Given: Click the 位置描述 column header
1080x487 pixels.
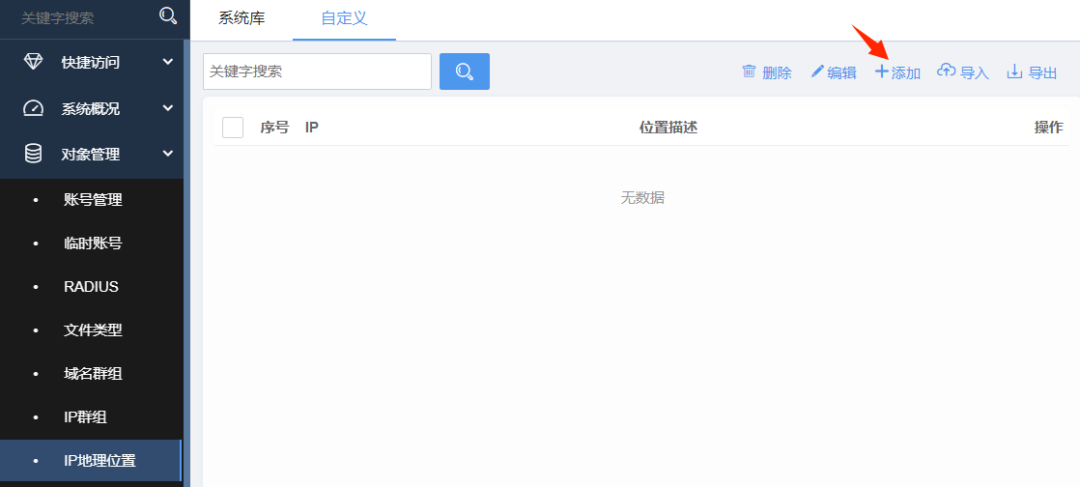Looking at the screenshot, I should pyautogui.click(x=668, y=127).
